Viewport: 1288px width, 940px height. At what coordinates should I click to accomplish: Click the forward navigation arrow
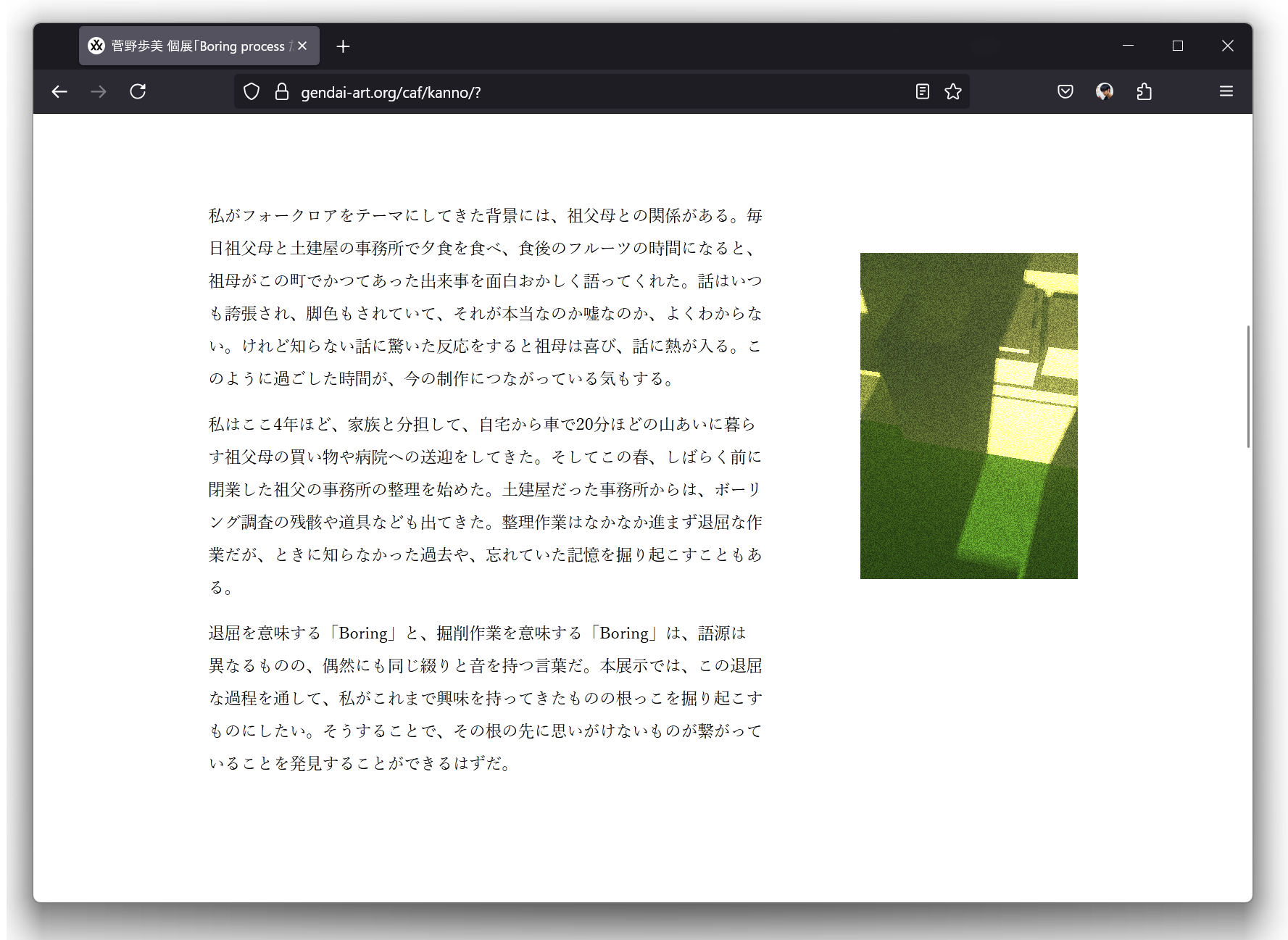tap(99, 91)
